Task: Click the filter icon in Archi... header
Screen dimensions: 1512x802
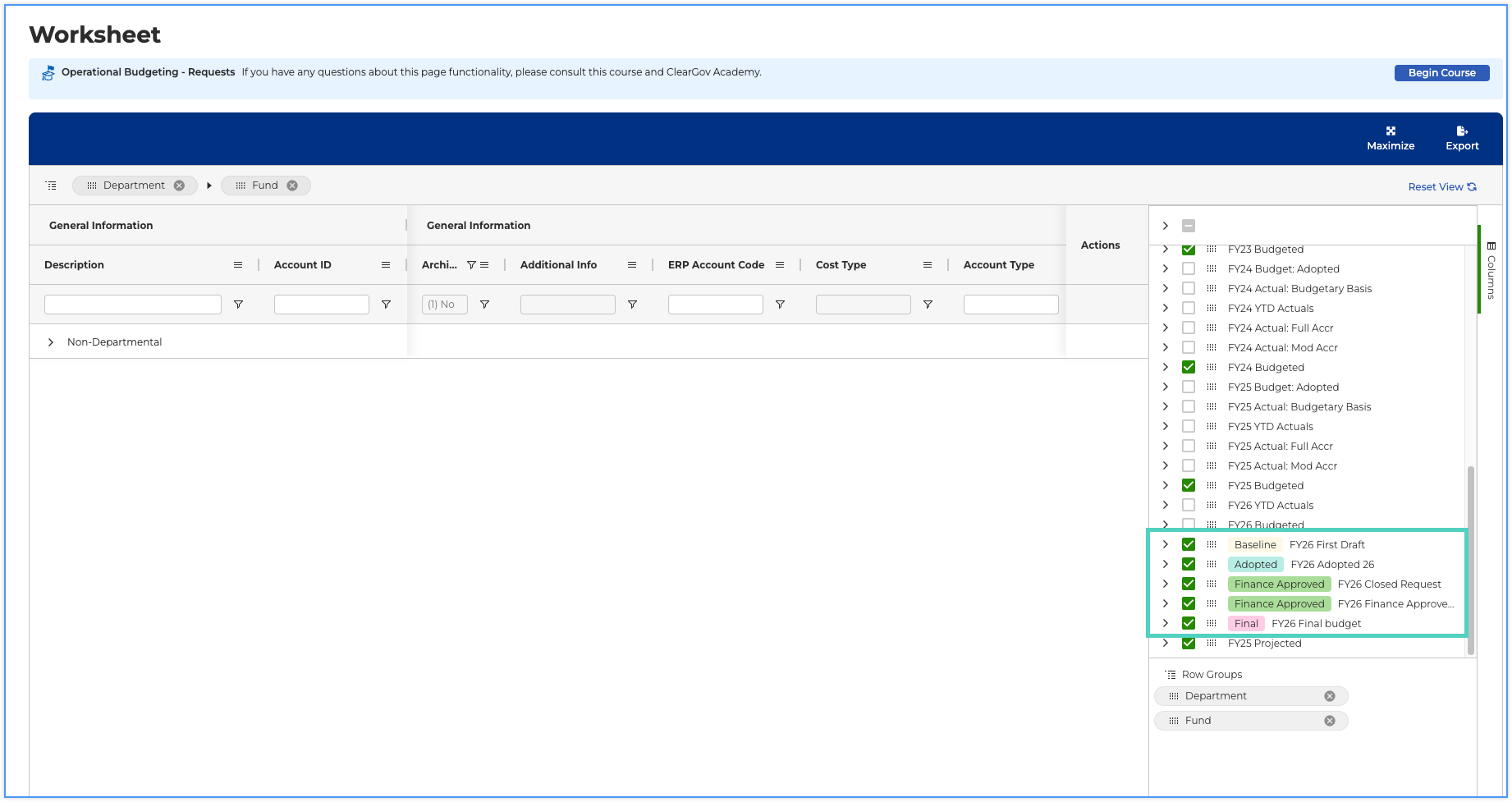Action: pyautogui.click(x=471, y=265)
